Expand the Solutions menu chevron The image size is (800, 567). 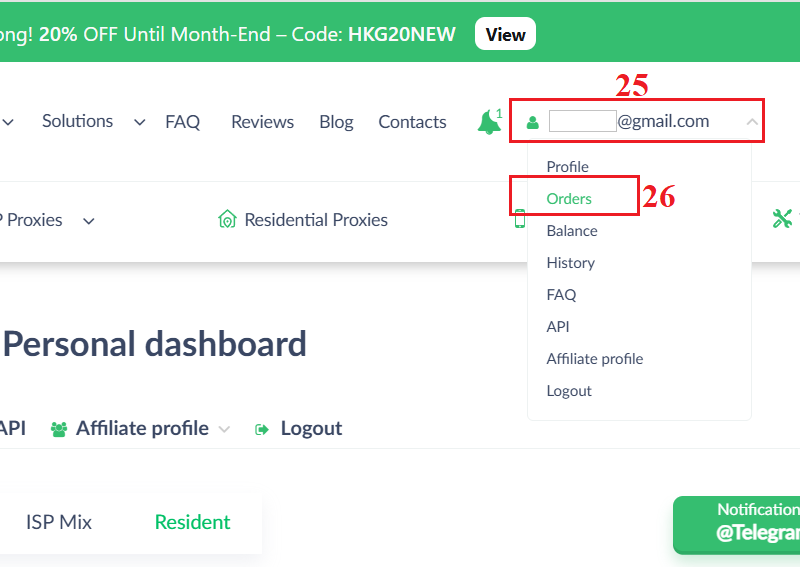(138, 122)
